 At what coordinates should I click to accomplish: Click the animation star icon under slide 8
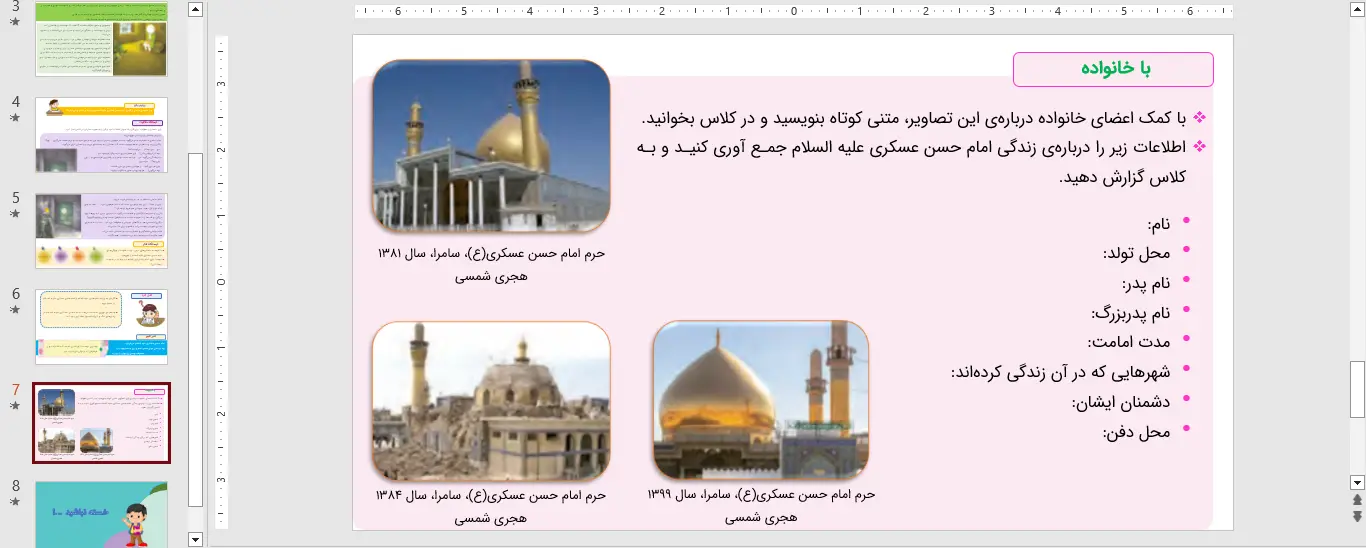(x=14, y=501)
